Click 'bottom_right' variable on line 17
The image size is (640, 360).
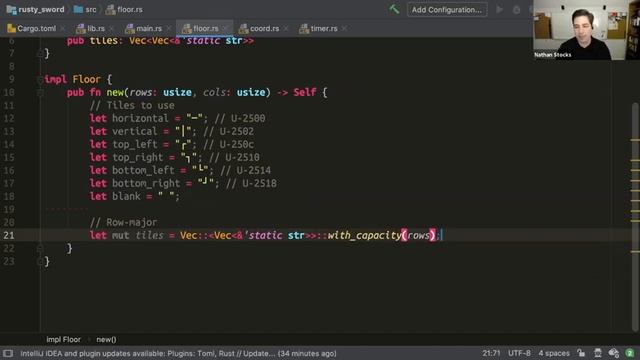pyautogui.click(x=146, y=184)
